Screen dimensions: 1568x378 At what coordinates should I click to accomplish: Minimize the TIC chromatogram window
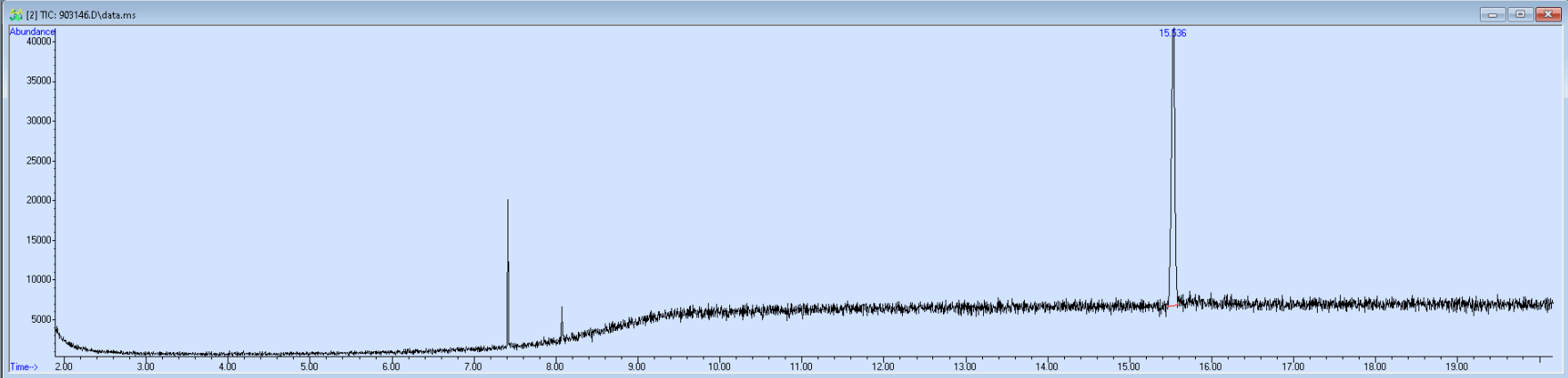click(1493, 14)
